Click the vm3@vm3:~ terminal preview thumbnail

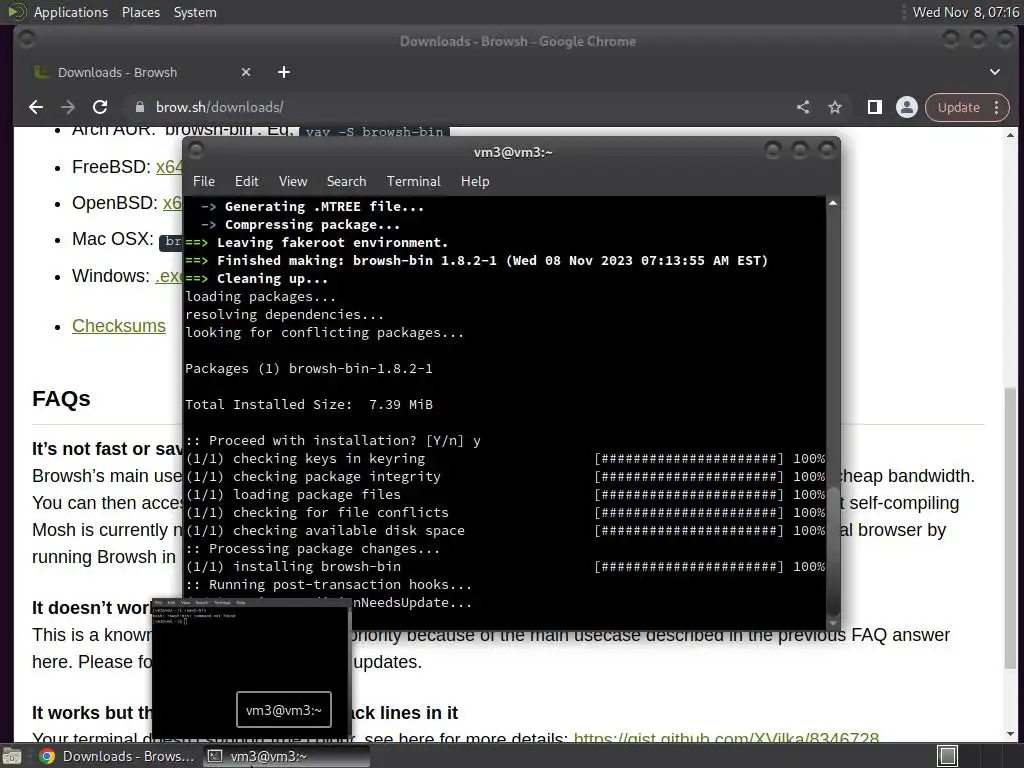[x=251, y=668]
